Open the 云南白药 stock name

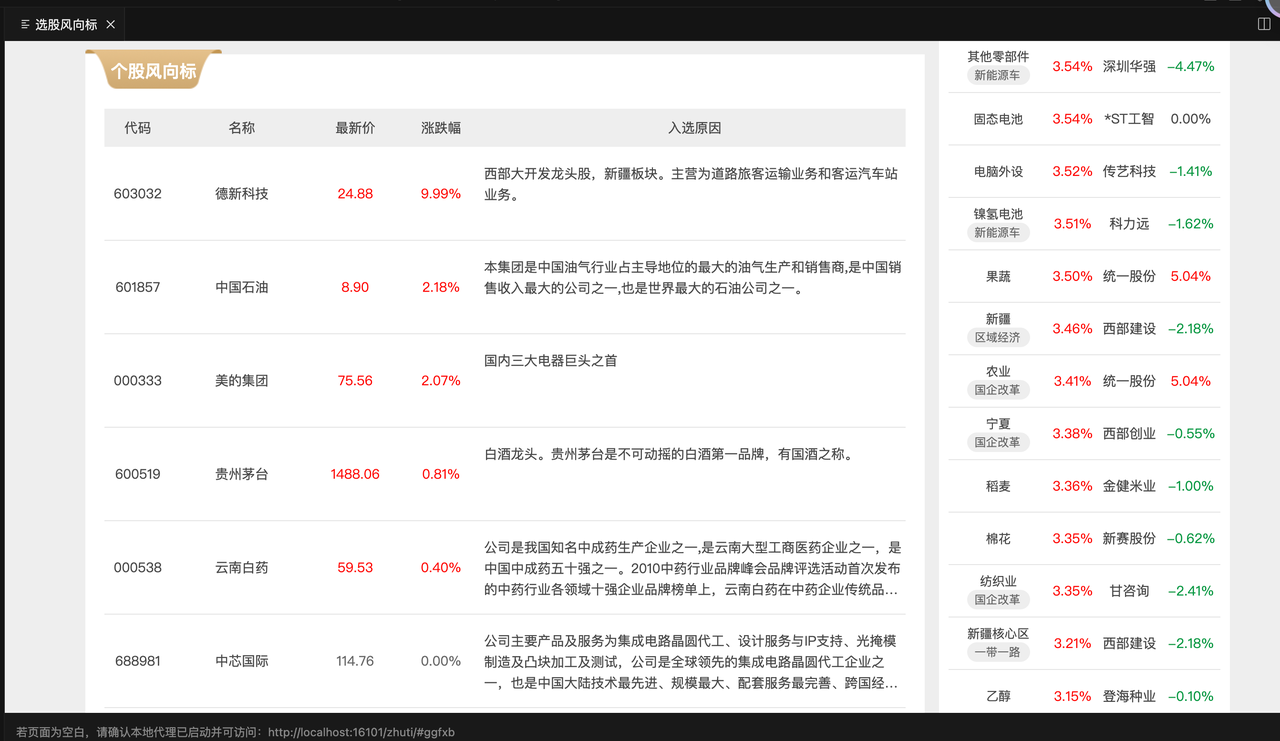tap(242, 568)
